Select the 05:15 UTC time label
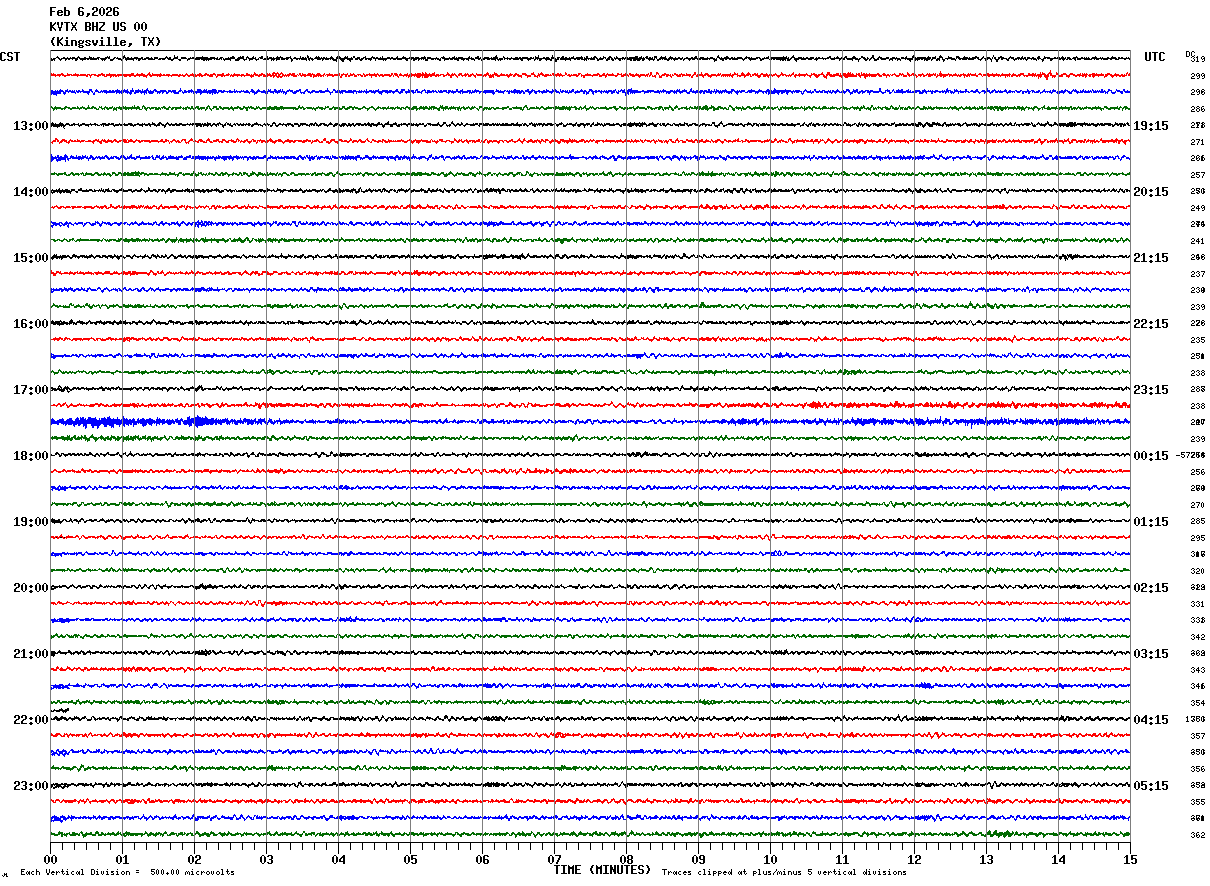This screenshot has height=886, width=1210. coord(1151,786)
